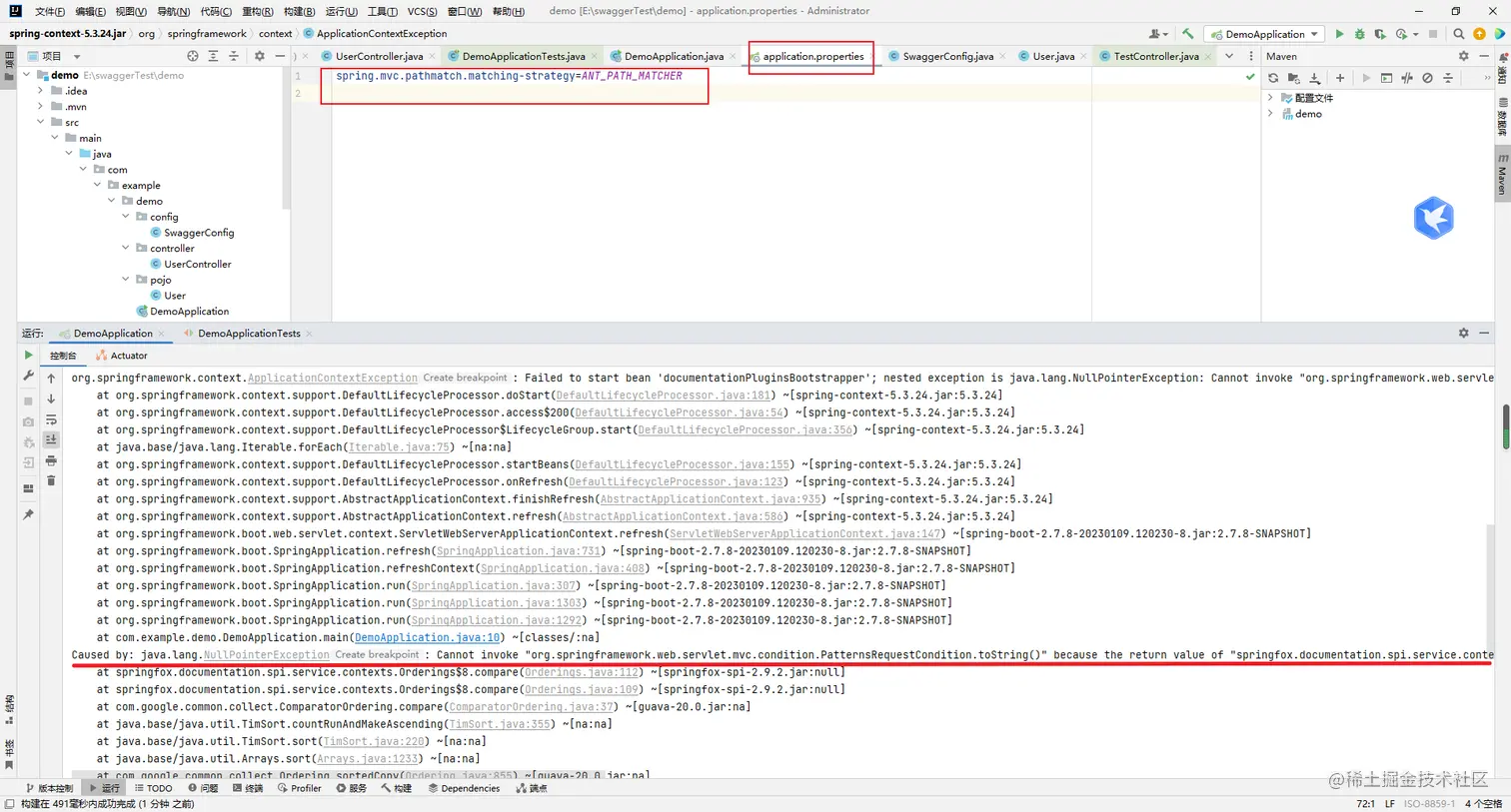
Task: Collapse the pojo package
Action: pyautogui.click(x=126, y=280)
